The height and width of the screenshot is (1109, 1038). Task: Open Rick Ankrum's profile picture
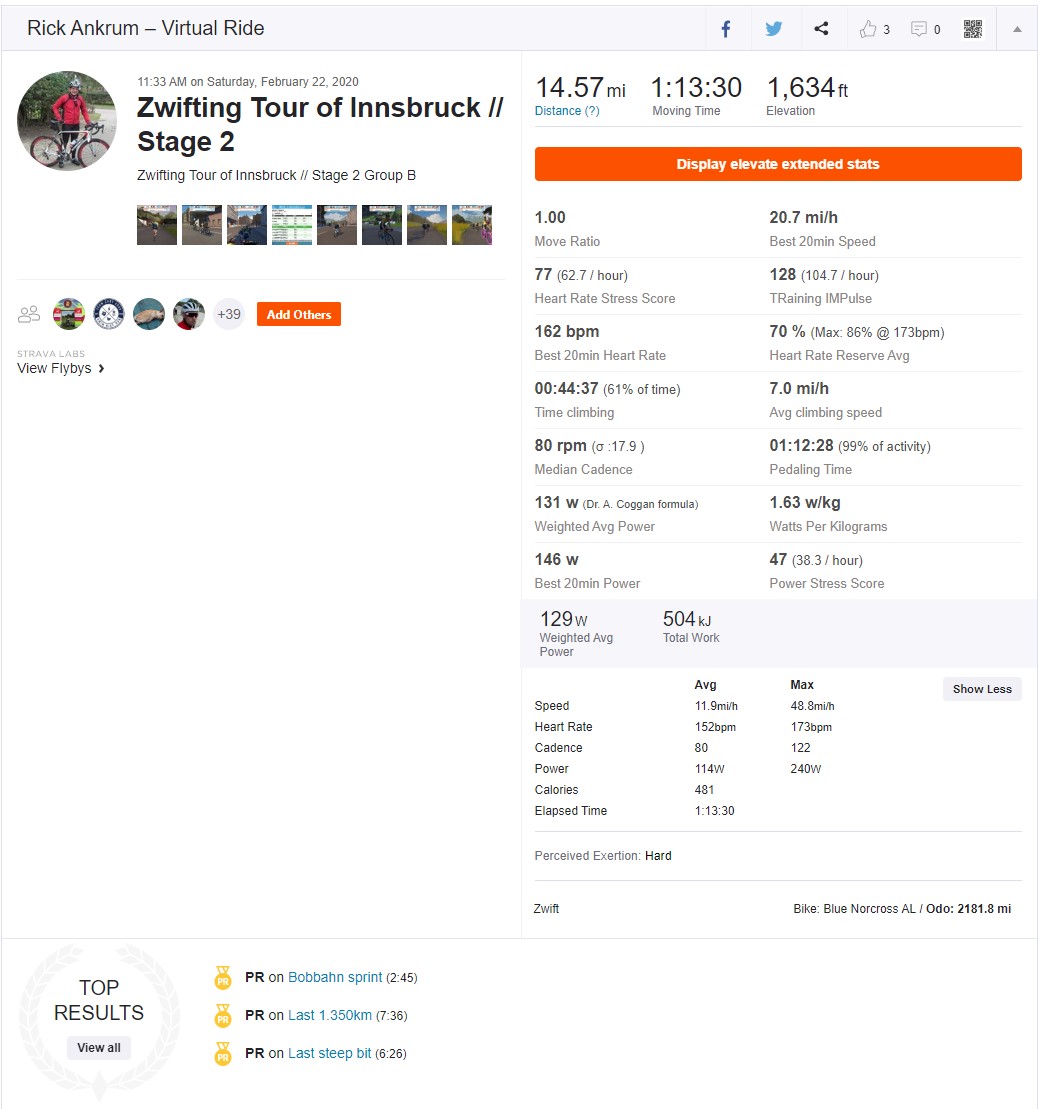click(67, 121)
